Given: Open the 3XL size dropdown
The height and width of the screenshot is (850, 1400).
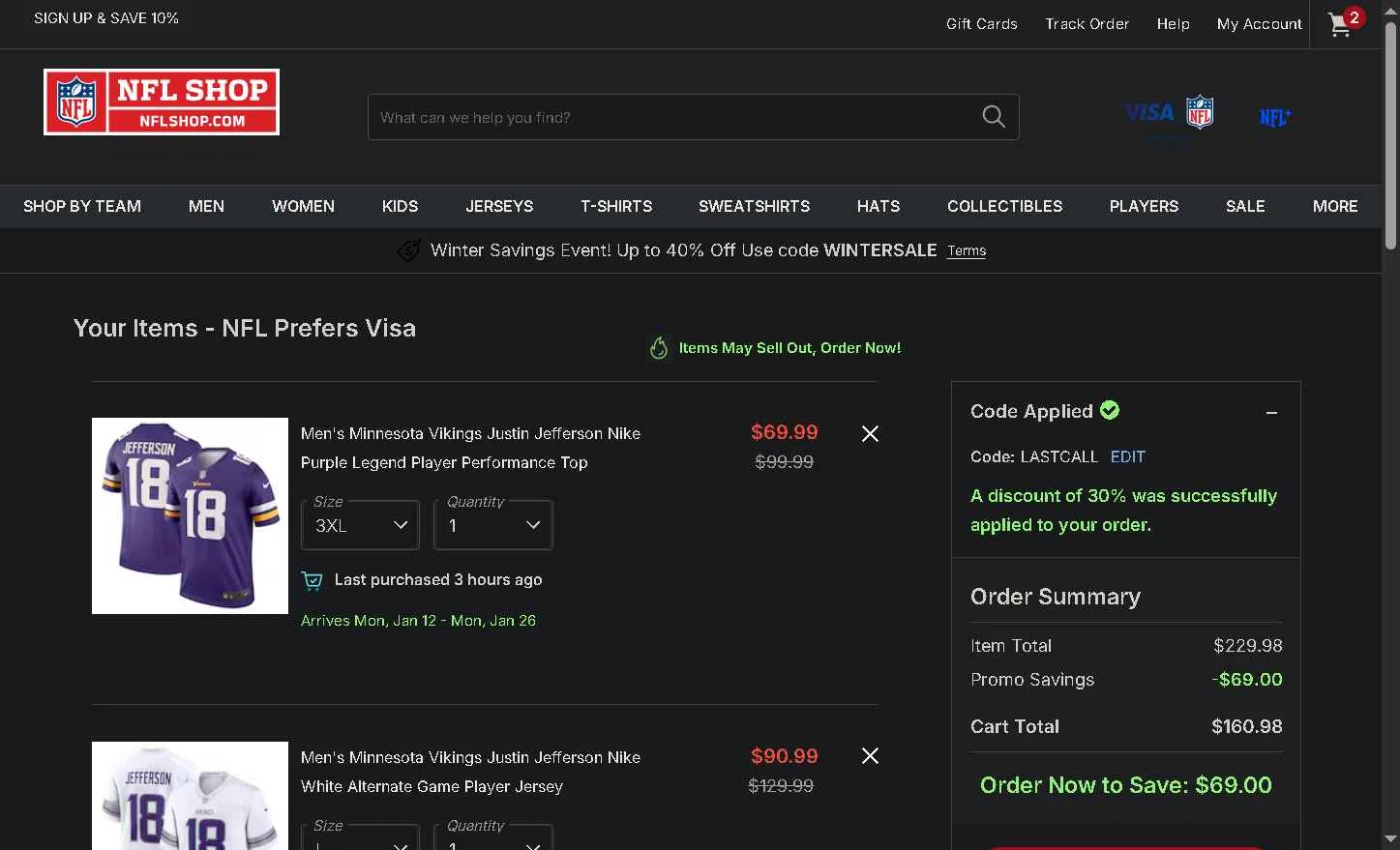Looking at the screenshot, I should tap(360, 525).
